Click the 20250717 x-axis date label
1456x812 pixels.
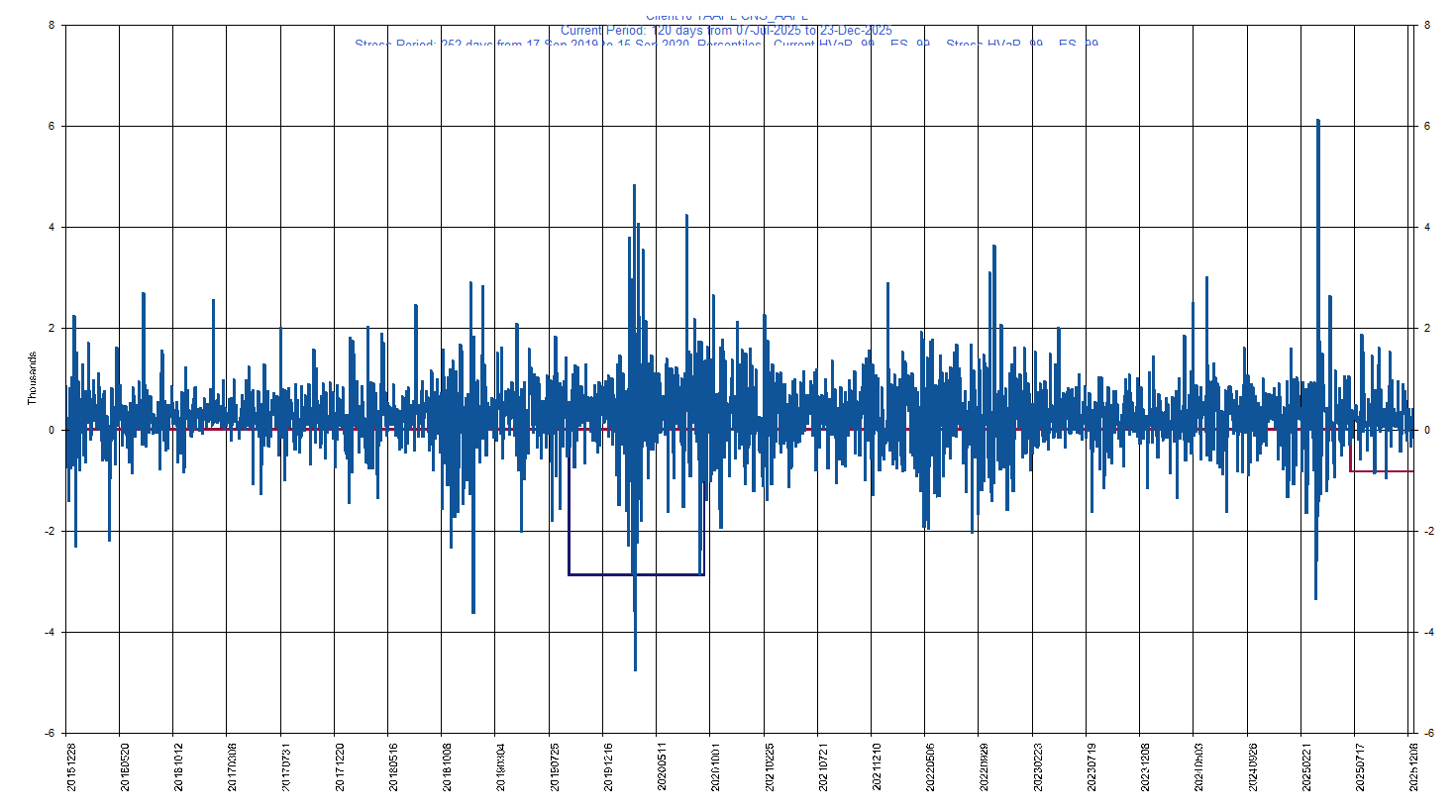click(x=1361, y=766)
